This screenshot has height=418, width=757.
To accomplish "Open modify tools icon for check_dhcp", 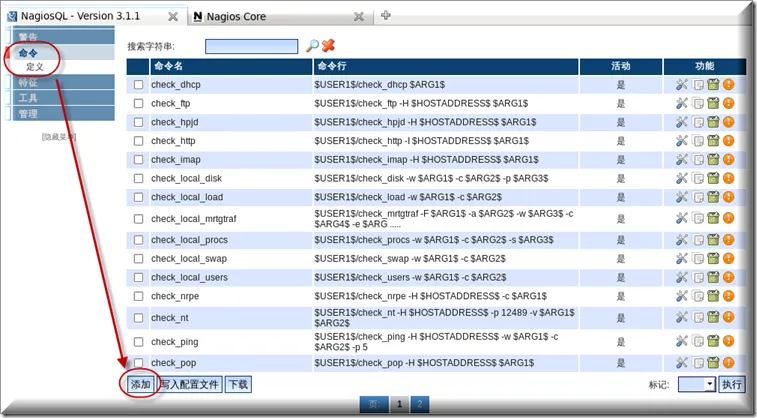I will pos(681,84).
